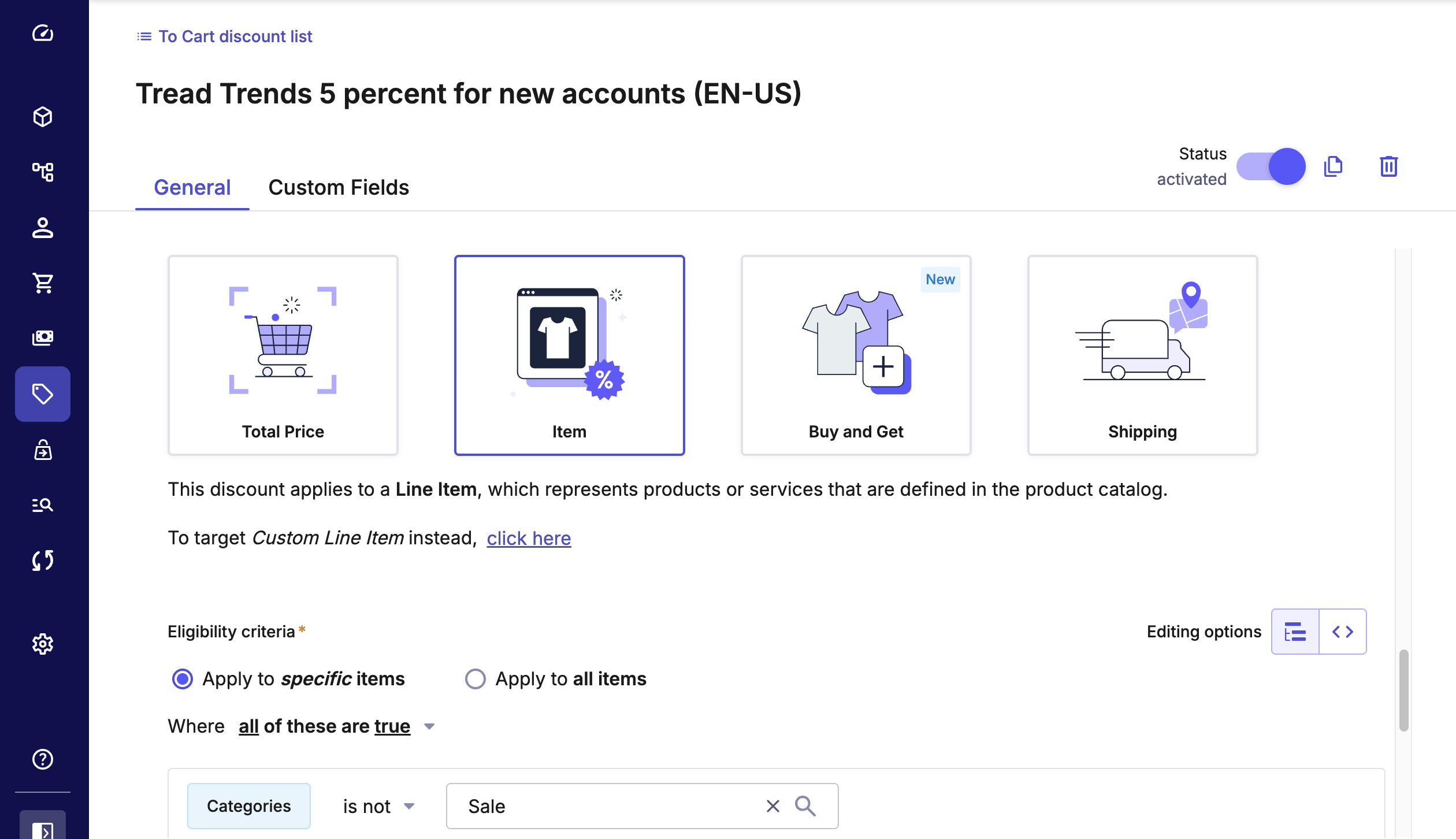Open the Settings gear icon in sidebar
1456x839 pixels.
pos(43,644)
